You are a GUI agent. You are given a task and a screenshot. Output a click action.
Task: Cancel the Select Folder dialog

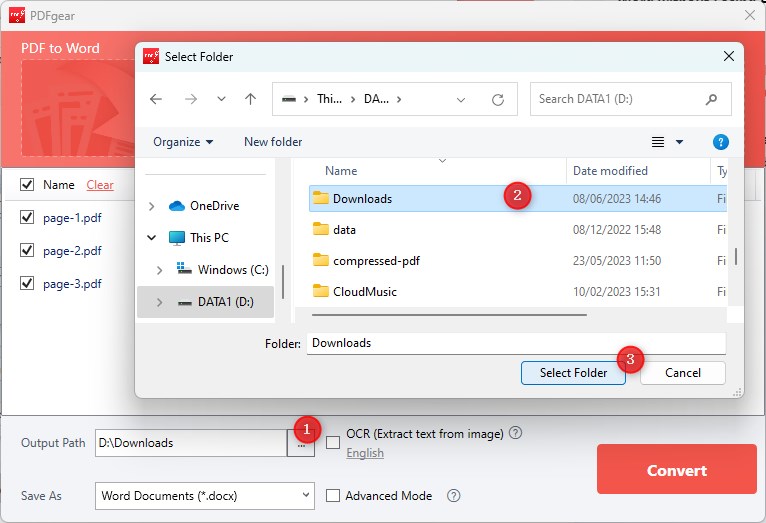point(682,373)
